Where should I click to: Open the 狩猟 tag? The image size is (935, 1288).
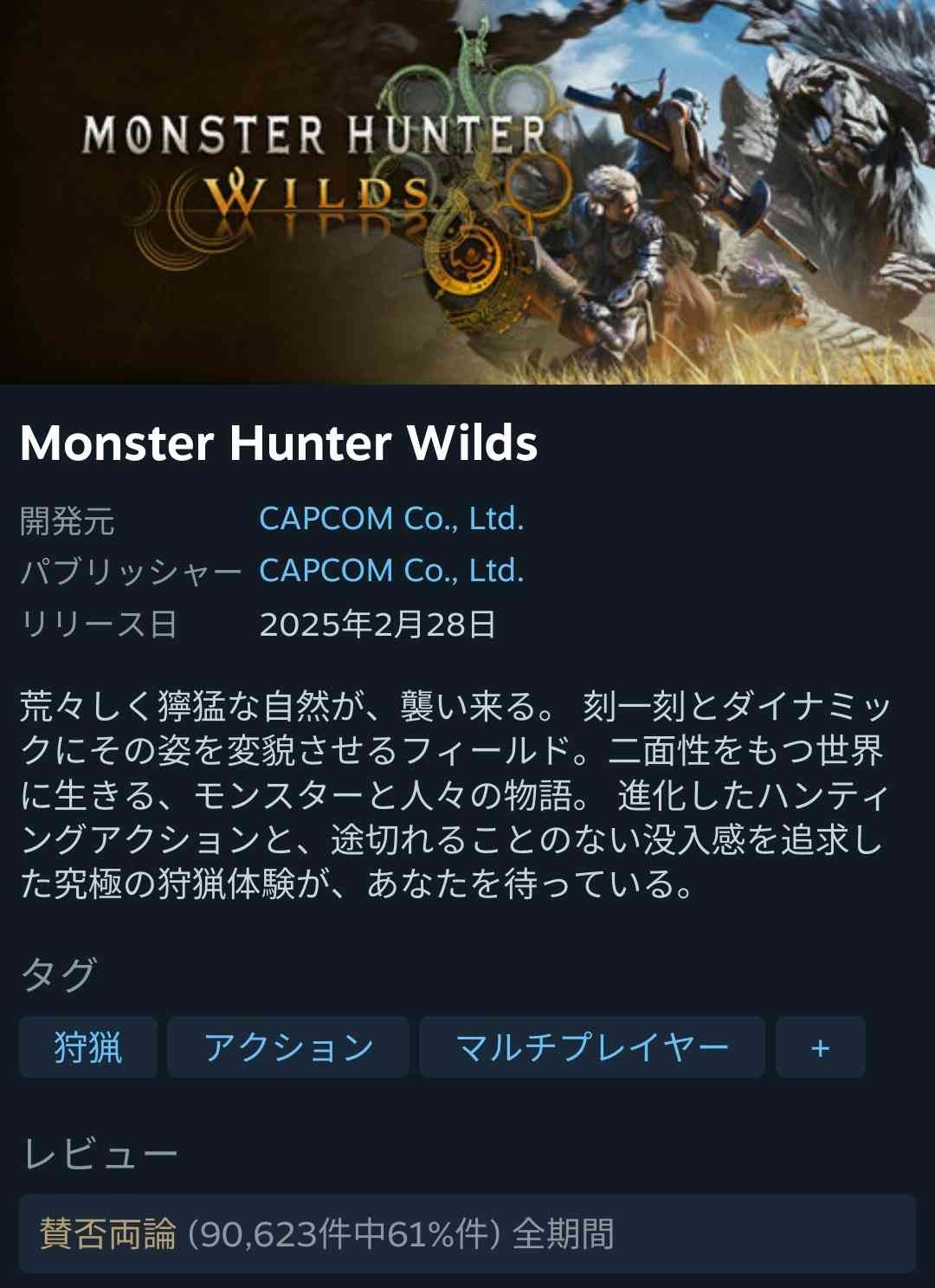pyautogui.click(x=87, y=1047)
